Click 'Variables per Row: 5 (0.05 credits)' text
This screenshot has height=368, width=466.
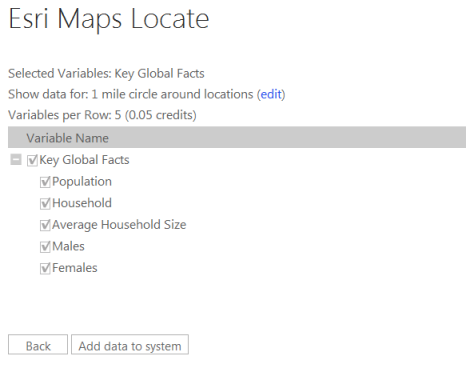pos(102,115)
